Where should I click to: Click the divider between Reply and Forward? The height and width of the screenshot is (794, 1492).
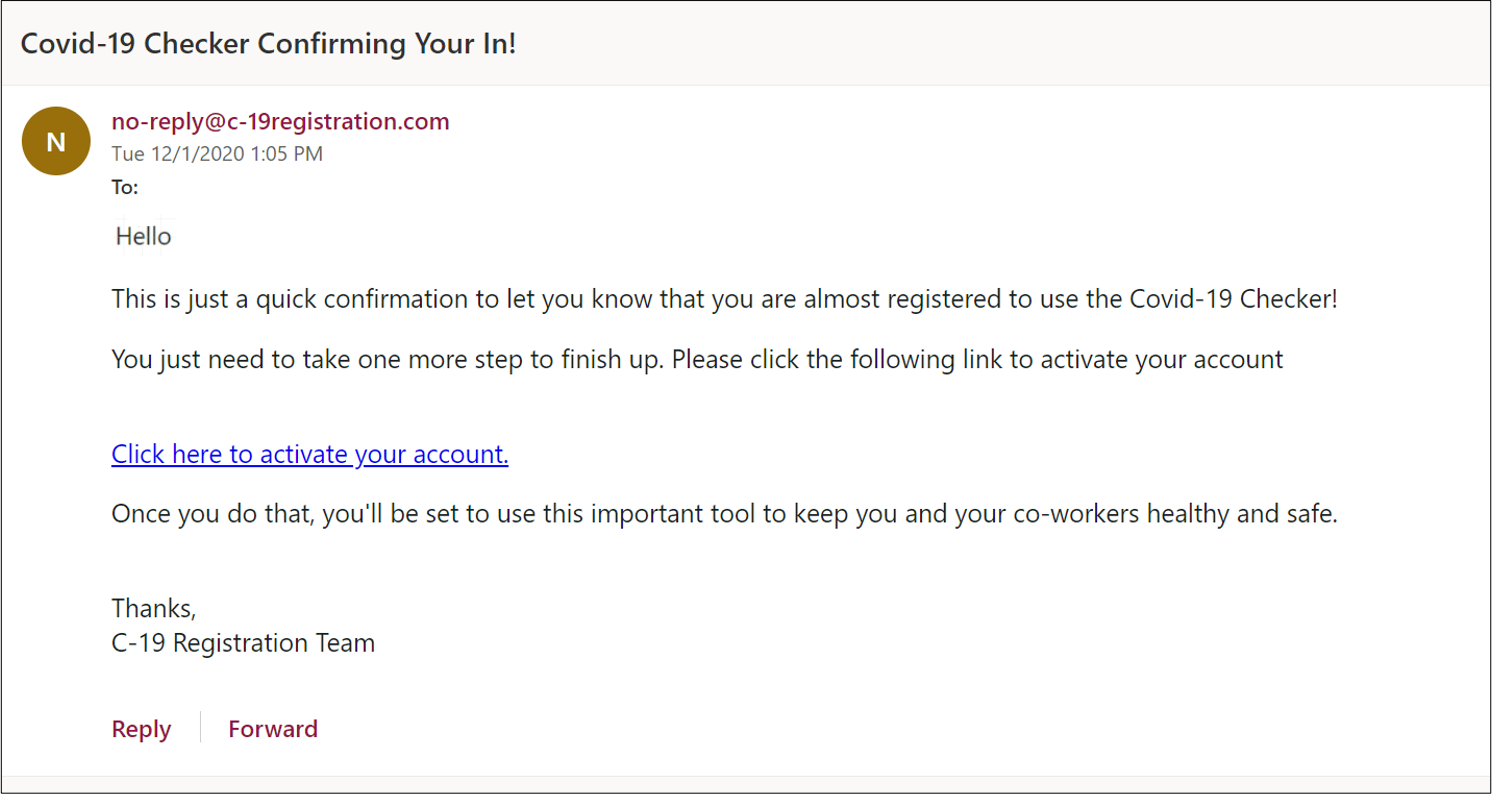pos(200,728)
